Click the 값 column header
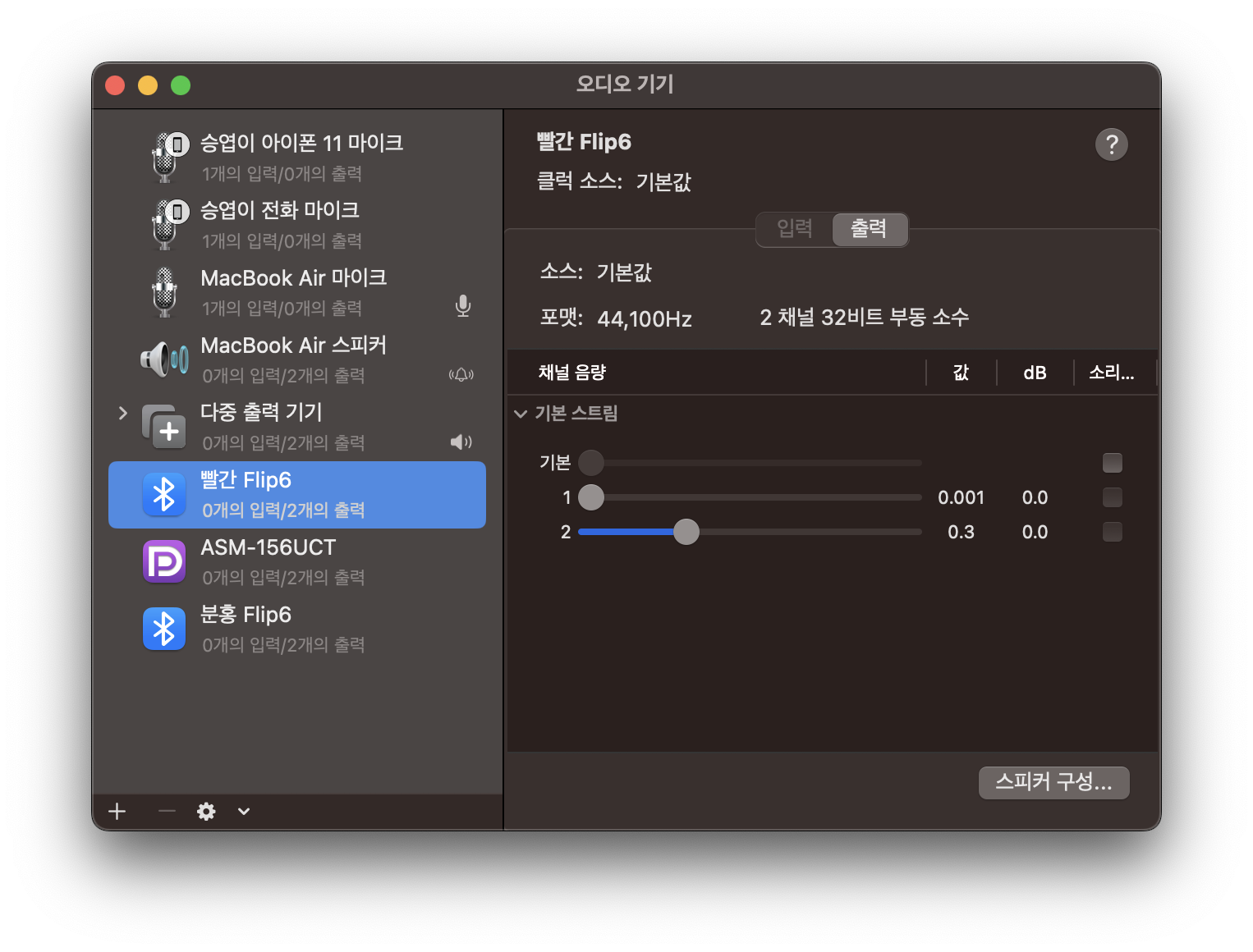Image resolution: width=1253 pixels, height=952 pixels. click(x=962, y=373)
